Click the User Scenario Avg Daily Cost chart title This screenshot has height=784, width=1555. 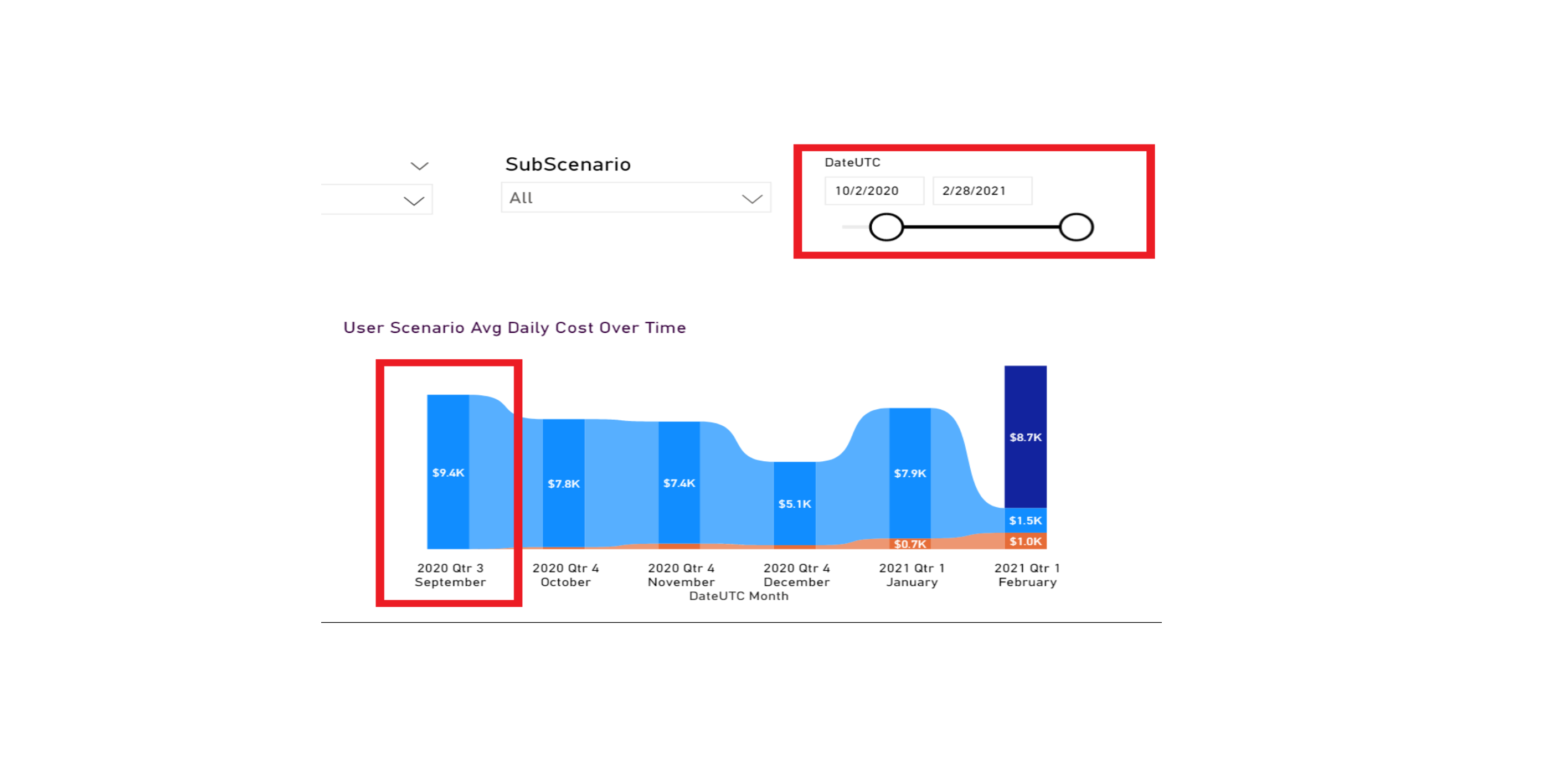pyautogui.click(x=514, y=327)
